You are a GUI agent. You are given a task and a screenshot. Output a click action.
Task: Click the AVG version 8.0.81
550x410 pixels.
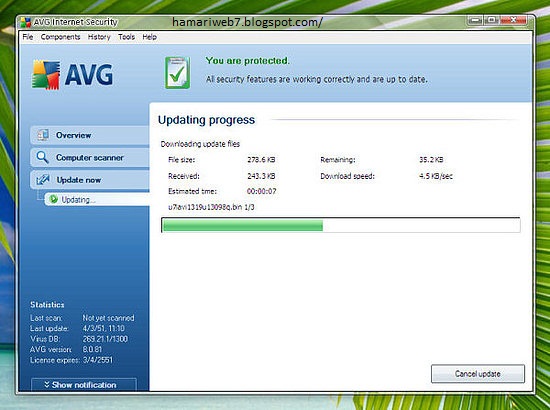(92, 349)
